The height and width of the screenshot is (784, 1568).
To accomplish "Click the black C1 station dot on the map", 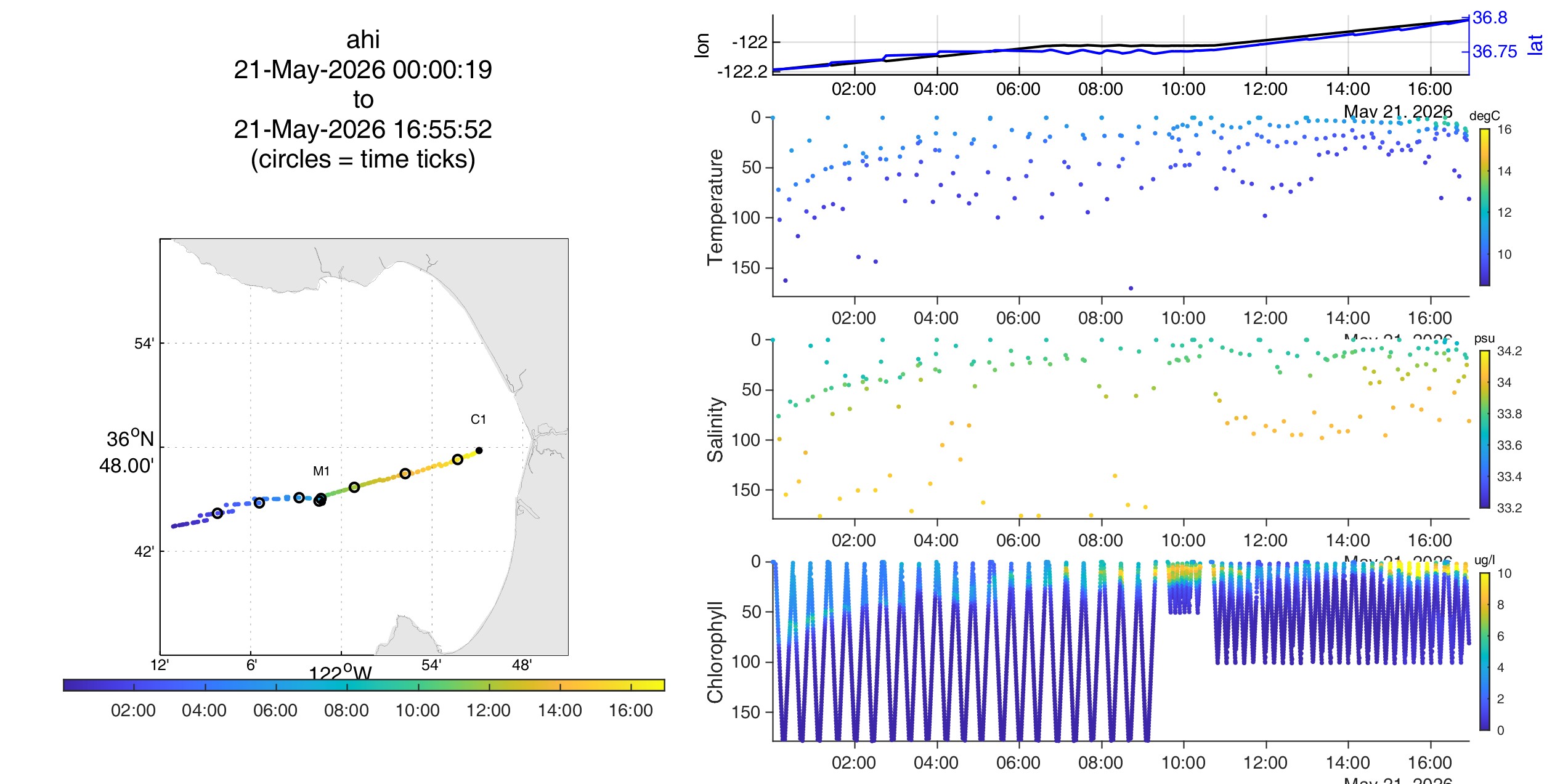I will [x=479, y=450].
